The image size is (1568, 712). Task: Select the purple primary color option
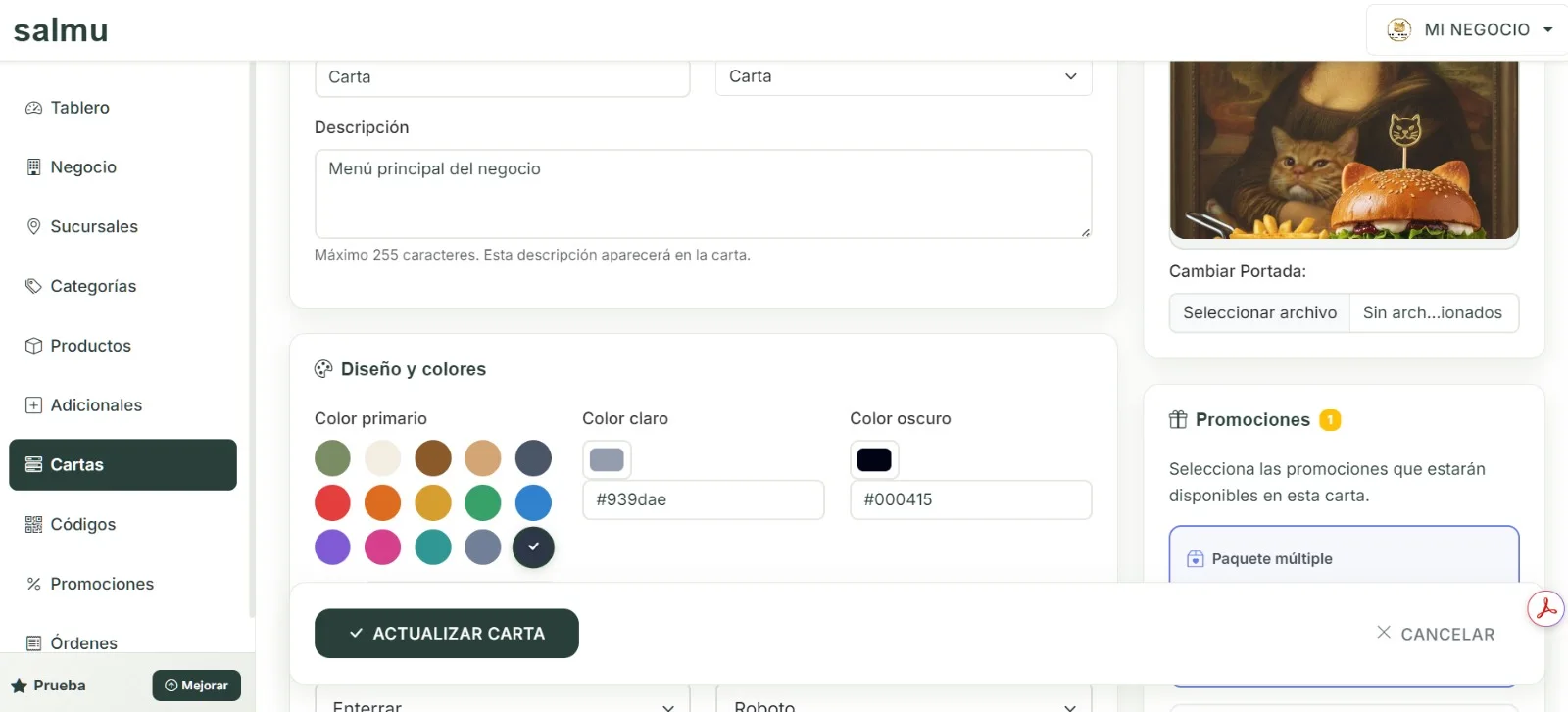[332, 547]
